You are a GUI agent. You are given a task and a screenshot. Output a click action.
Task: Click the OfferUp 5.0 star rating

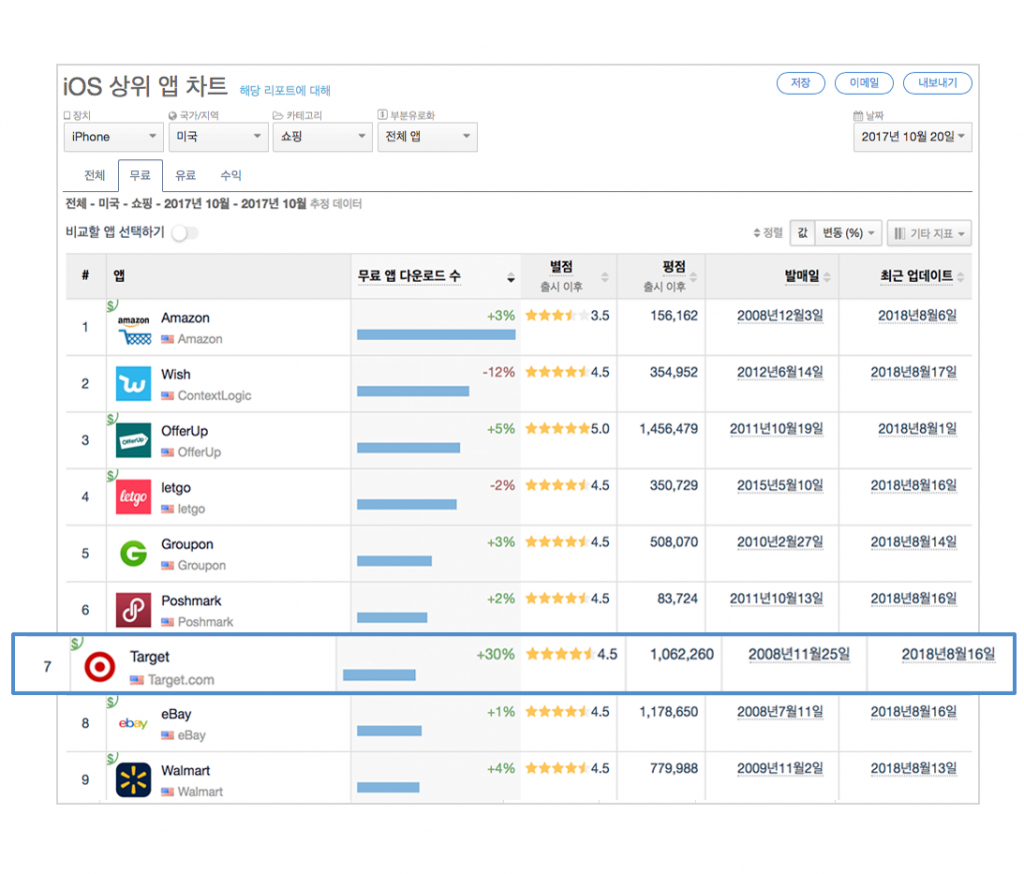coord(567,429)
